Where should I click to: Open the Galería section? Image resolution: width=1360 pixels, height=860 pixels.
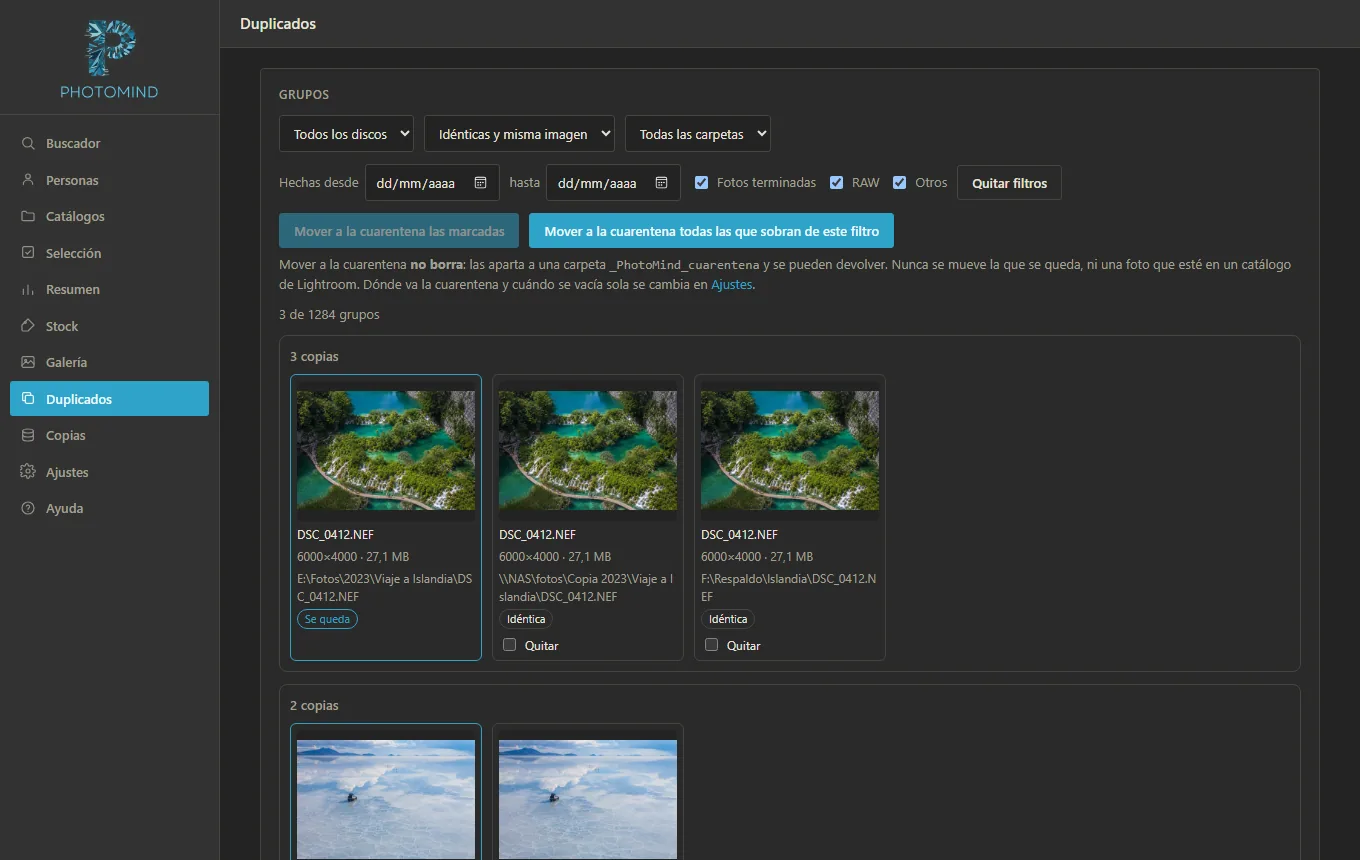109,362
